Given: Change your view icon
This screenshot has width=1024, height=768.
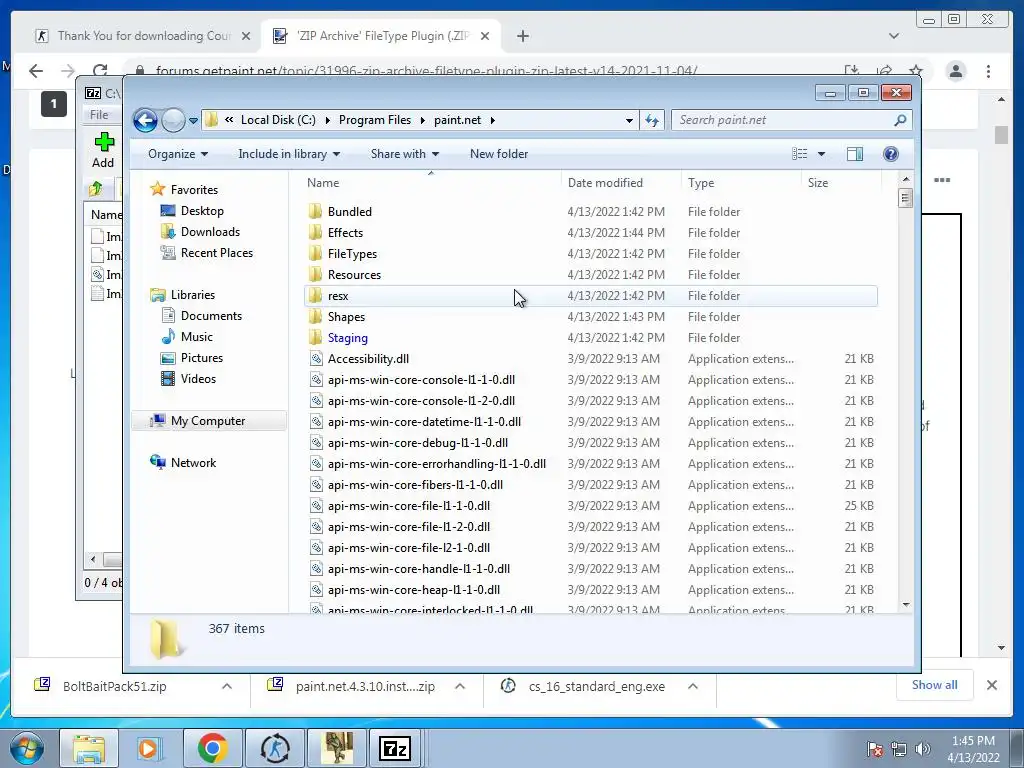Looking at the screenshot, I should click(x=799, y=153).
